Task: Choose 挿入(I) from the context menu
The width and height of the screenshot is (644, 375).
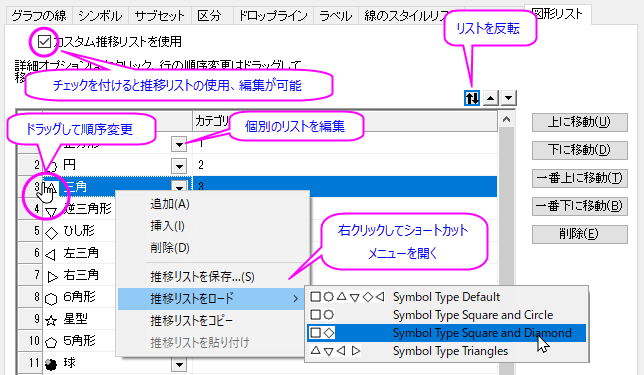Action: click(x=167, y=226)
